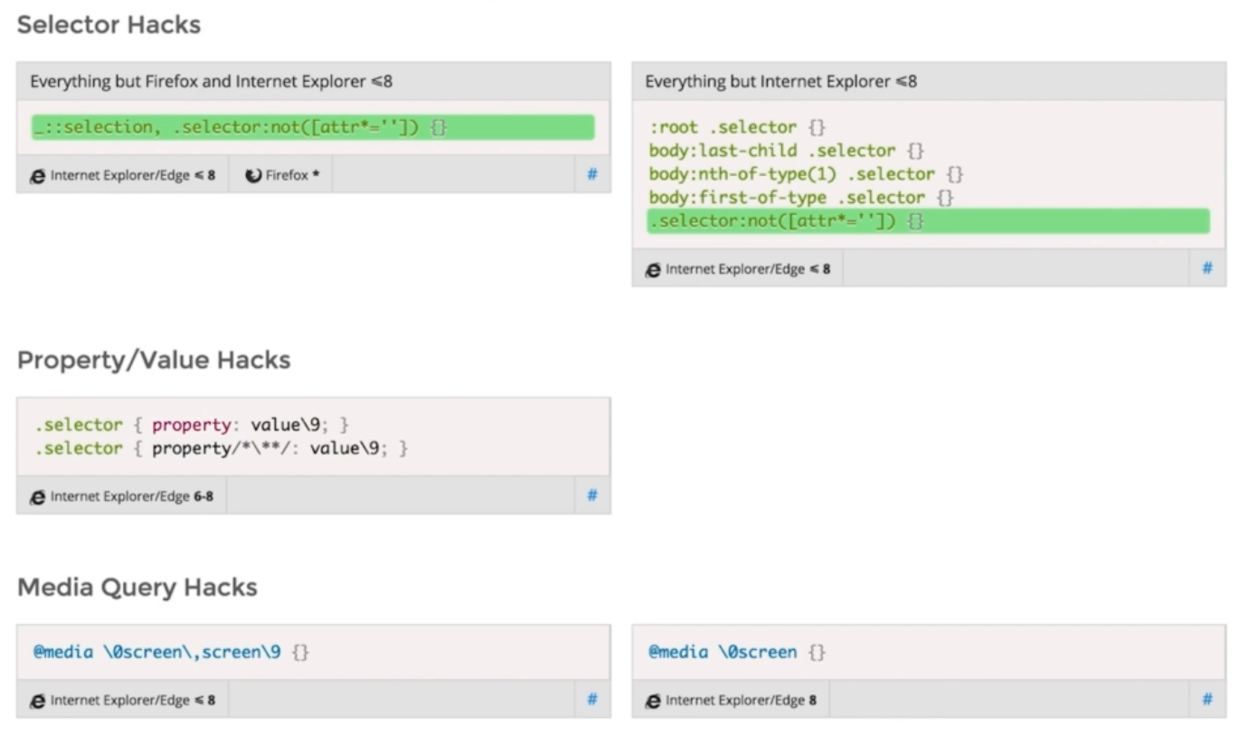Viewport: 1241px width, 743px height.
Task: Open the # permalink of the Property/Value hack
Action: [592, 495]
